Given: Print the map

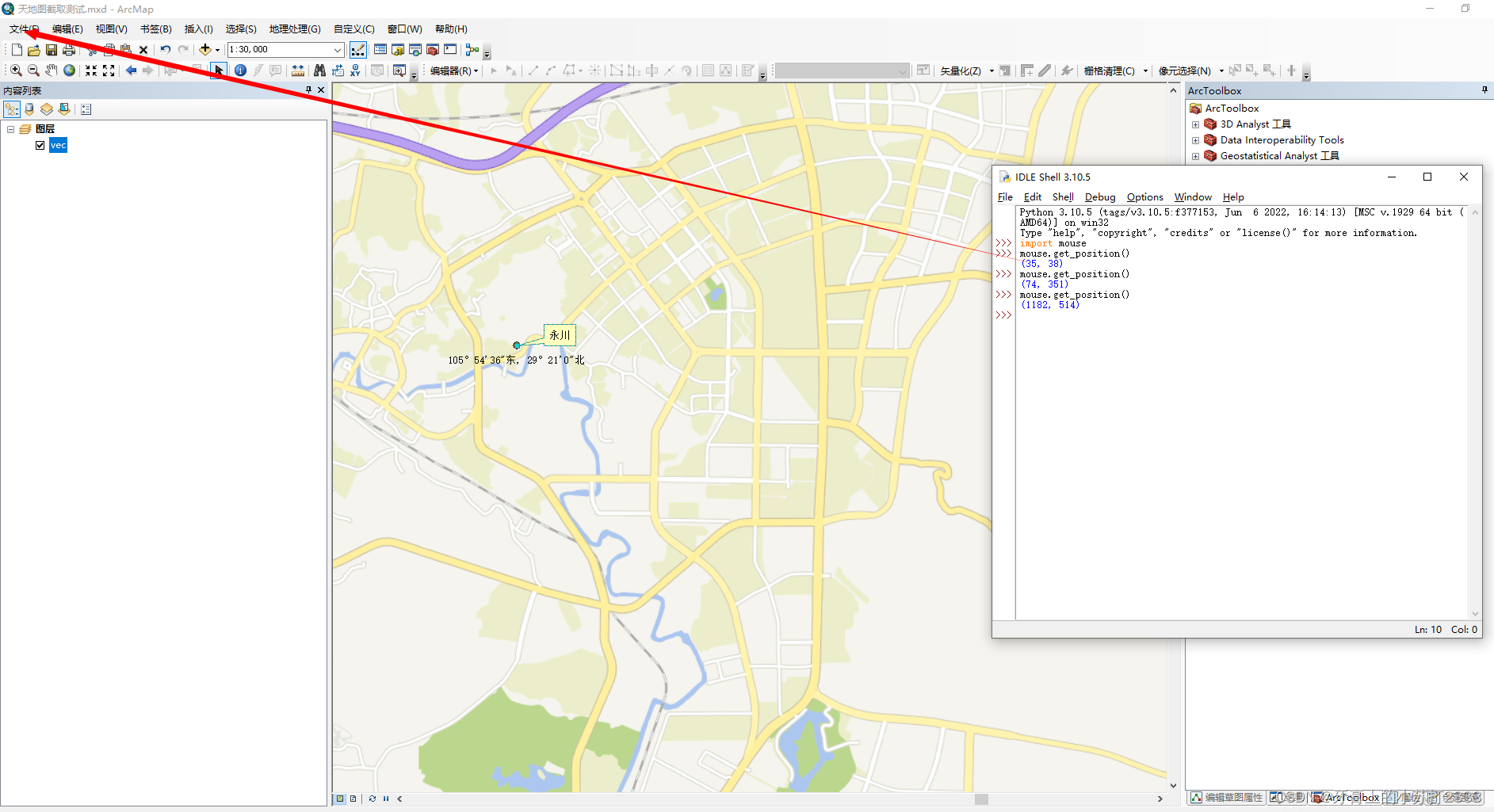Looking at the screenshot, I should [69, 50].
